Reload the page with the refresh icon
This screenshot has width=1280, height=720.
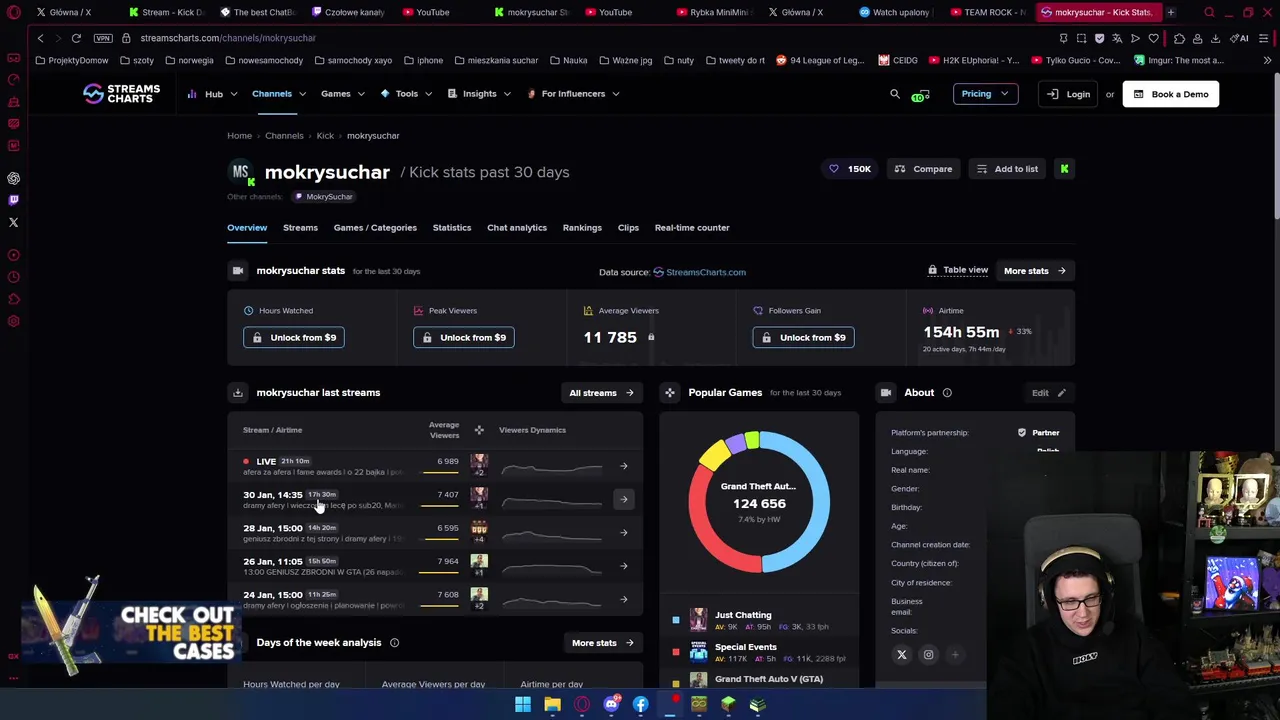76,38
